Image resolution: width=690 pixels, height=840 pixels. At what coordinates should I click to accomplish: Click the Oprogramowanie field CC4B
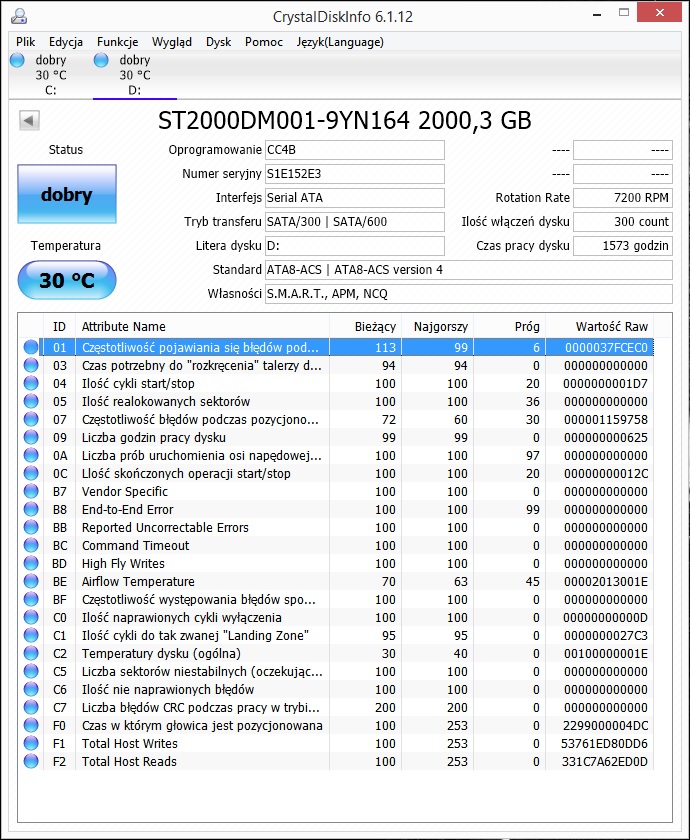click(355, 150)
